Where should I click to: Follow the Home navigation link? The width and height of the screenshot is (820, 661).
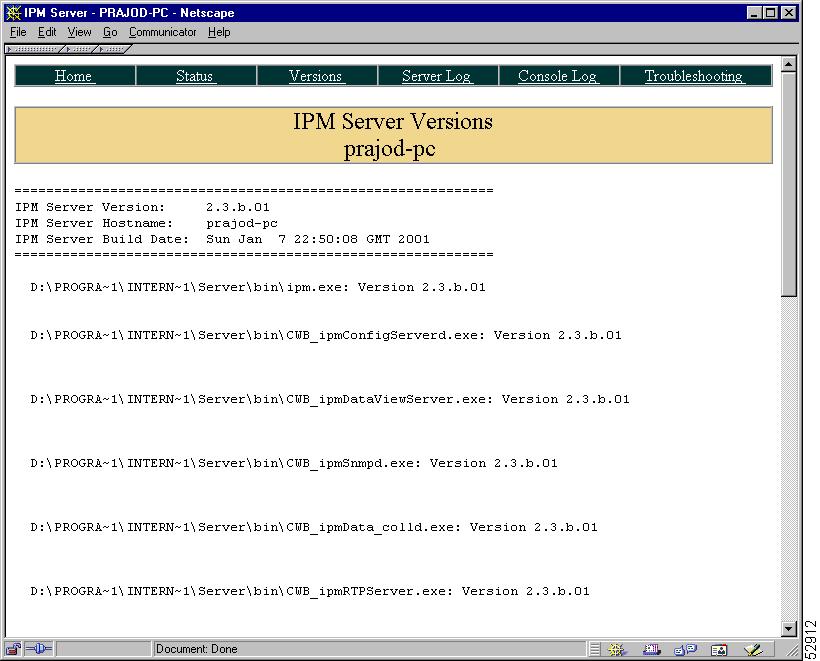pos(73,74)
